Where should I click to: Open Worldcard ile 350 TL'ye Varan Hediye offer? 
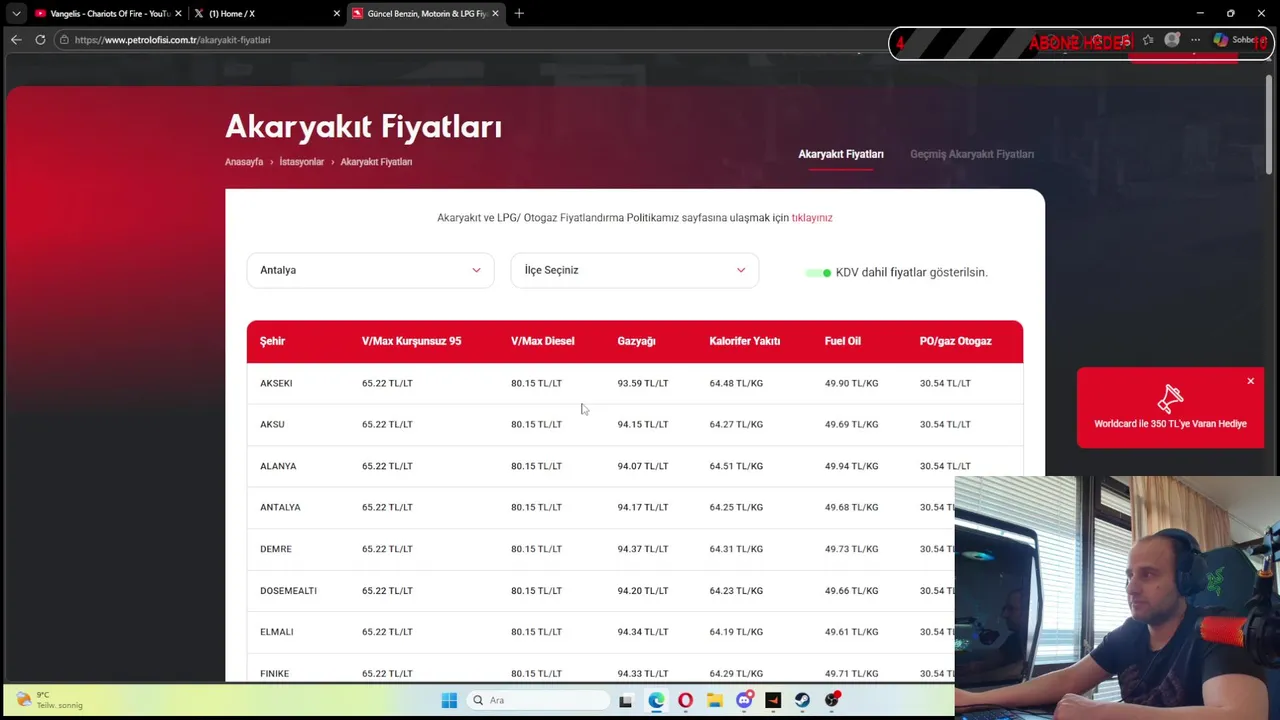(1170, 424)
